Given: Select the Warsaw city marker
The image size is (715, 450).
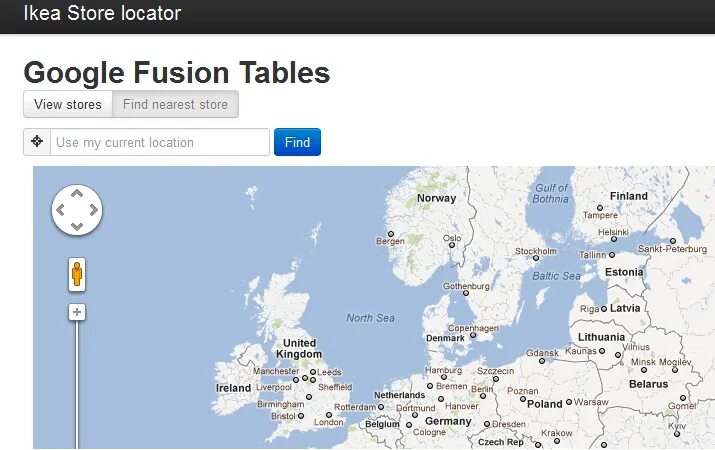Looking at the screenshot, I should pos(569,402).
